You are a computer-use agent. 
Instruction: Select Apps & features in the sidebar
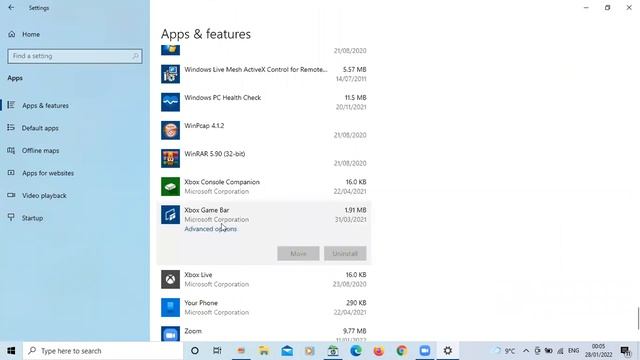[x=45, y=105]
